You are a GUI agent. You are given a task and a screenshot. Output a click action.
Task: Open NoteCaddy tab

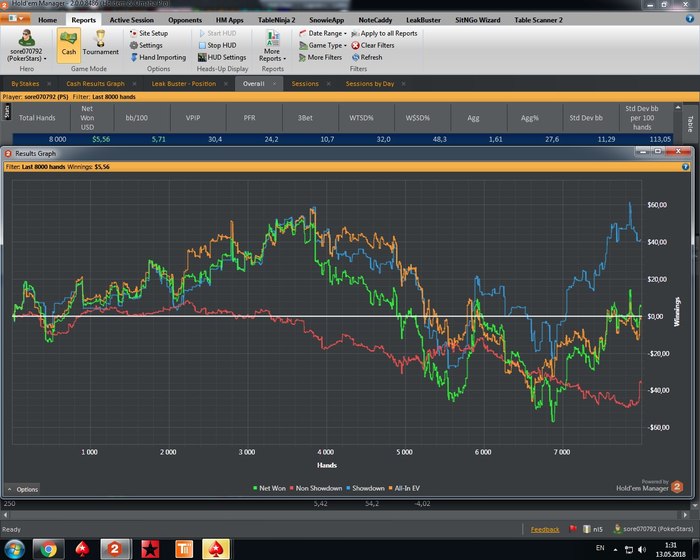[375, 20]
